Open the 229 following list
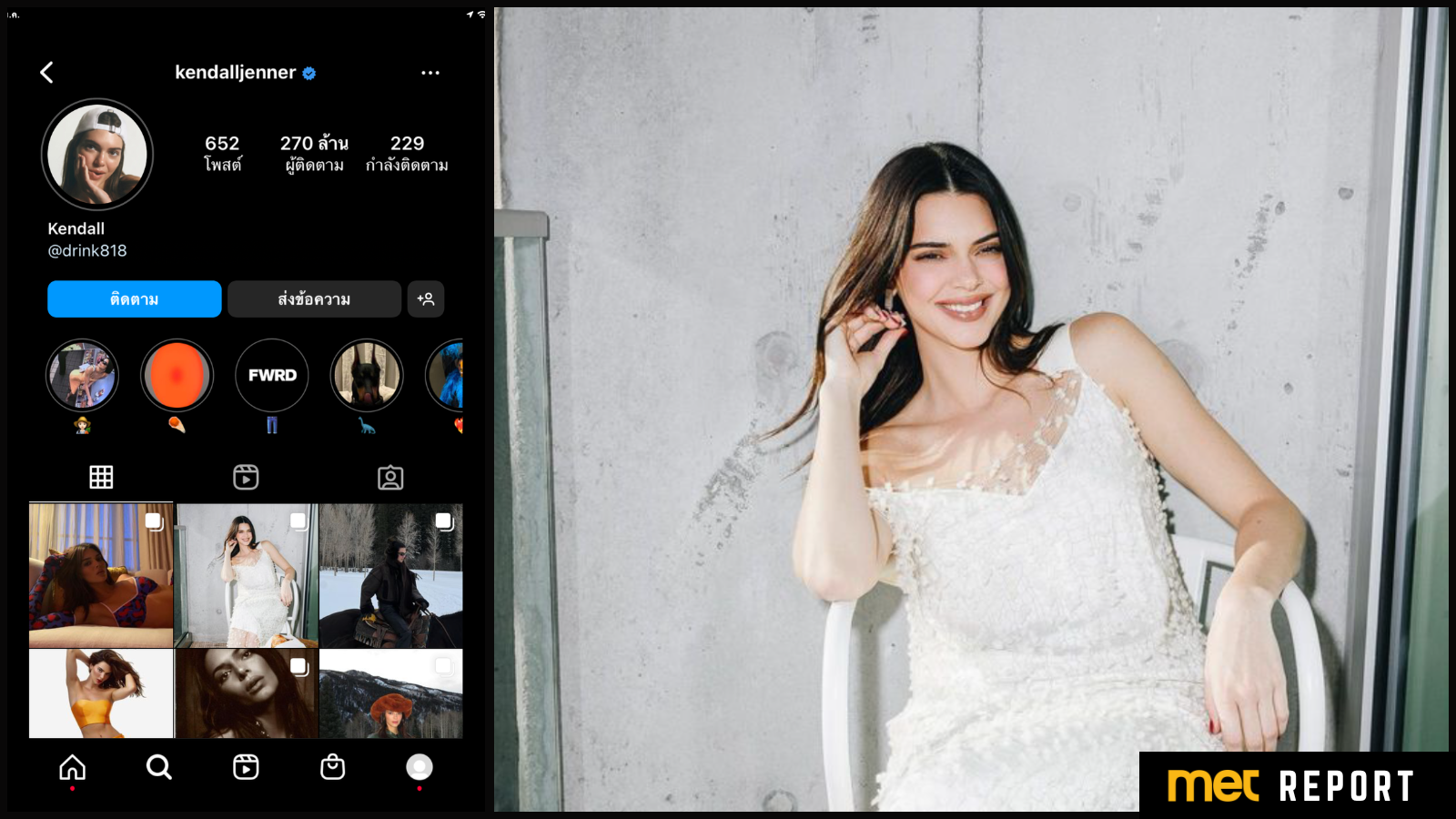Image resolution: width=1456 pixels, height=819 pixels. pos(407,153)
